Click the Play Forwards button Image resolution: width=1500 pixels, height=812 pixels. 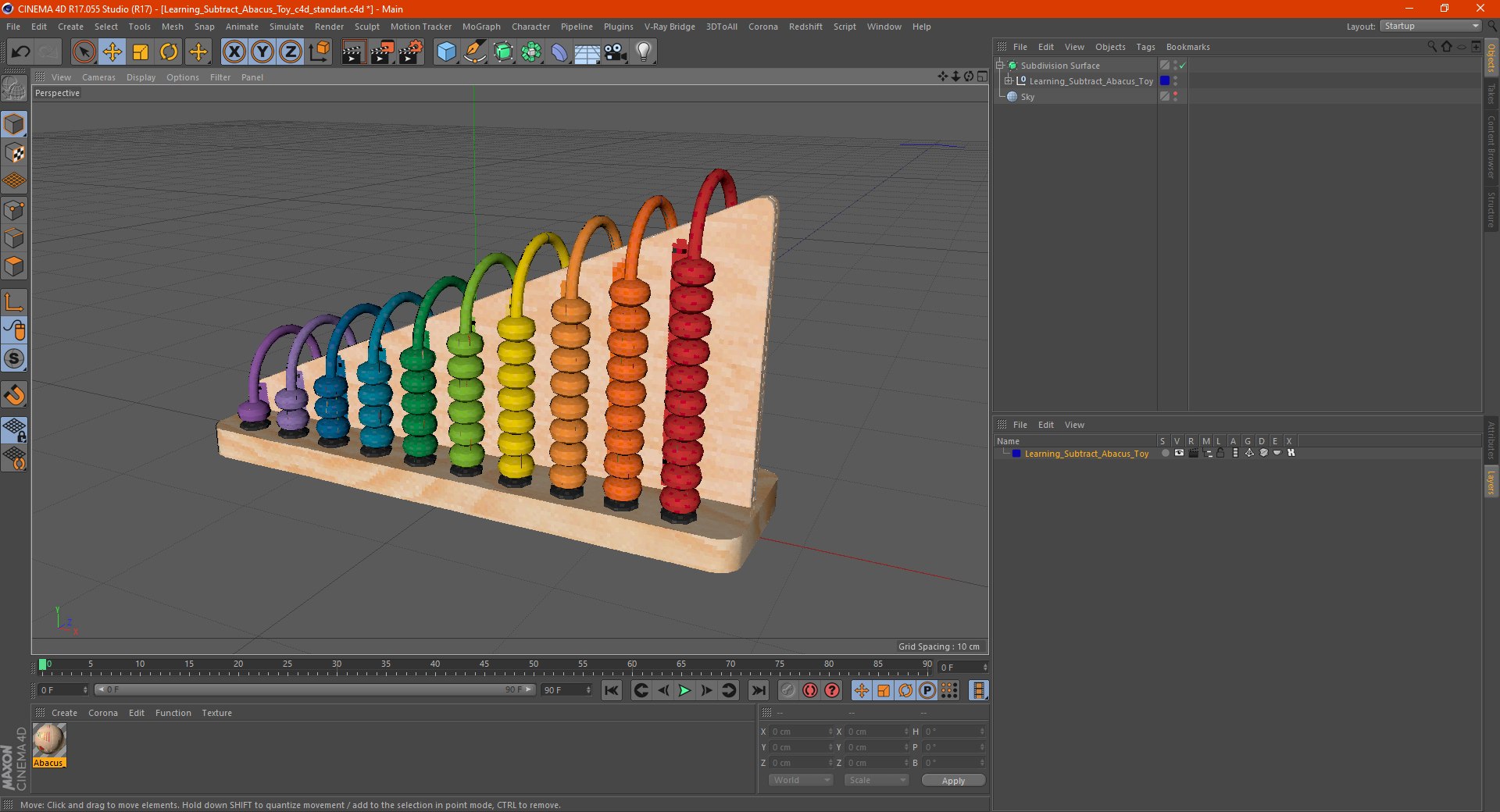coord(684,690)
